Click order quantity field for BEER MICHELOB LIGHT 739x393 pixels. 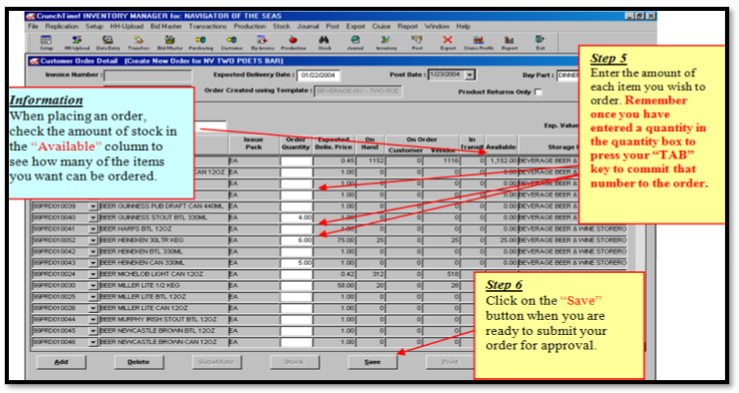tap(296, 274)
